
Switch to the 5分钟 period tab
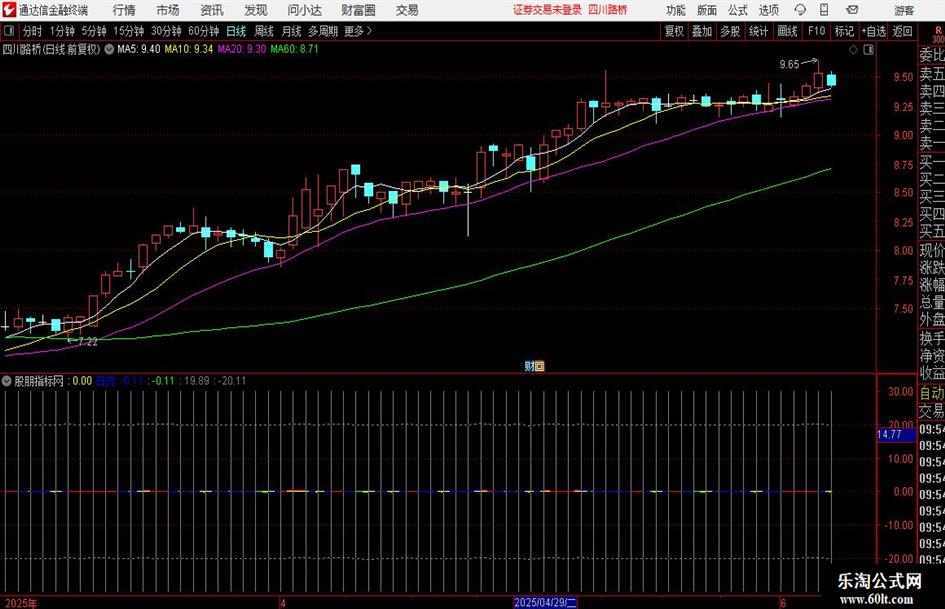[93, 31]
